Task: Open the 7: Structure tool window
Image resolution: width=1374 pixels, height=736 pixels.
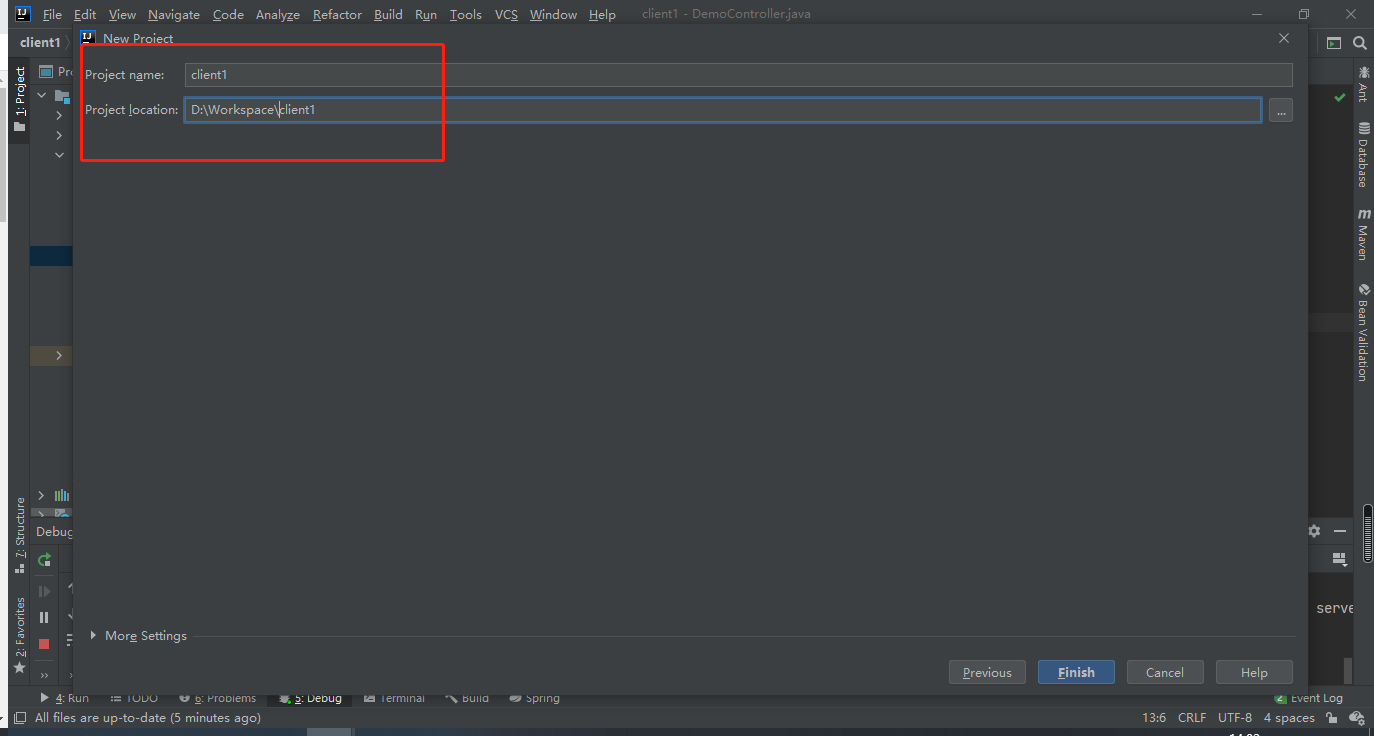Action: 19,534
